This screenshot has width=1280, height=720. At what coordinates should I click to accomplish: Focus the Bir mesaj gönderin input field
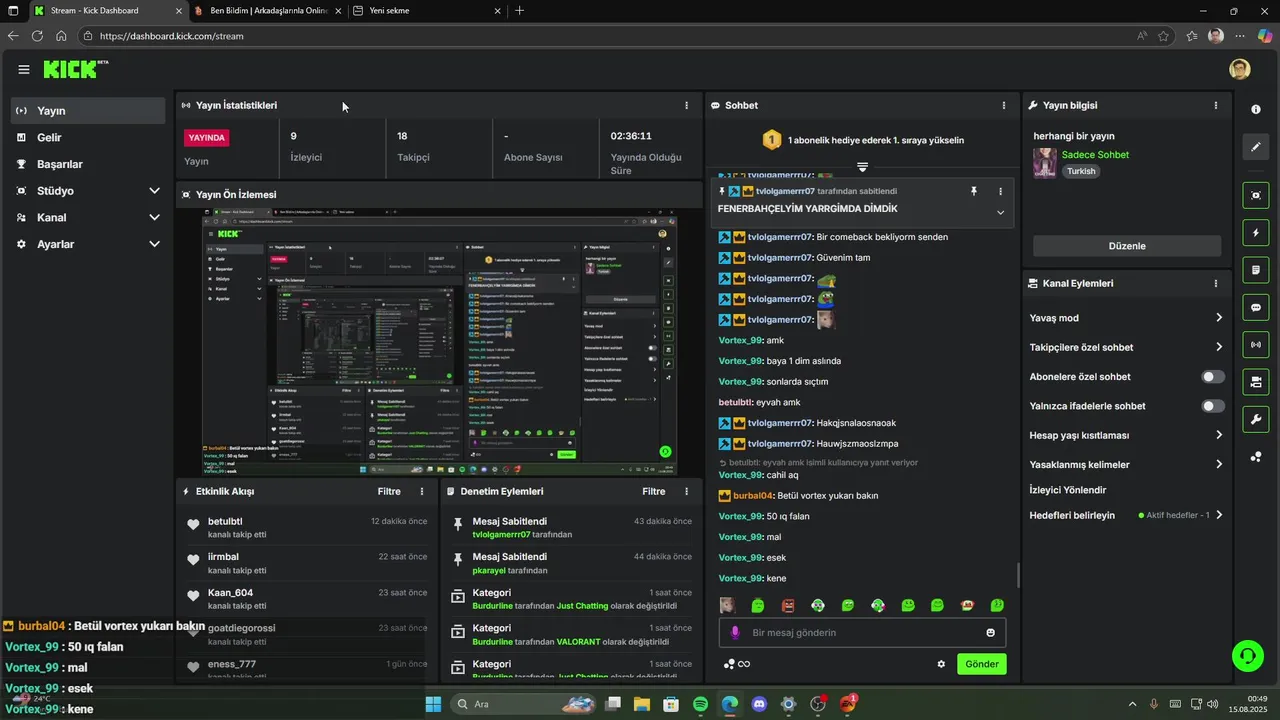862,633
